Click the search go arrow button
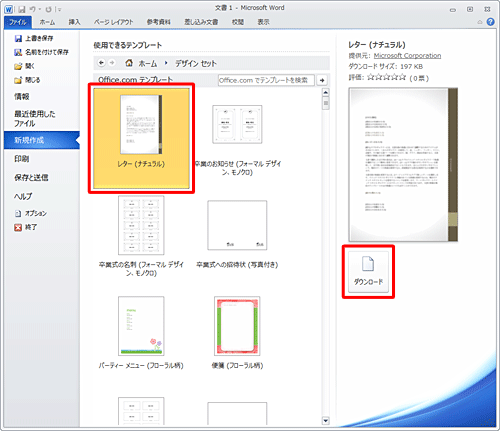This screenshot has width=500, height=431. (322, 80)
